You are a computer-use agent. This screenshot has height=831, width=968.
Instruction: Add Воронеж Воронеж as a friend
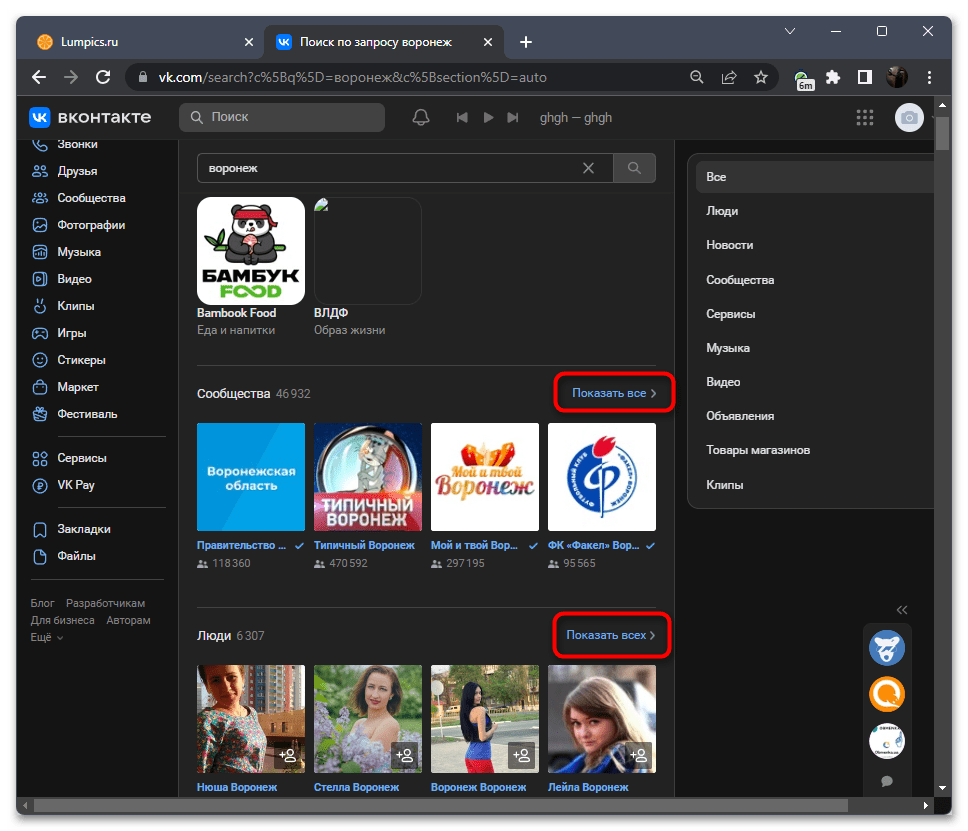tap(522, 755)
